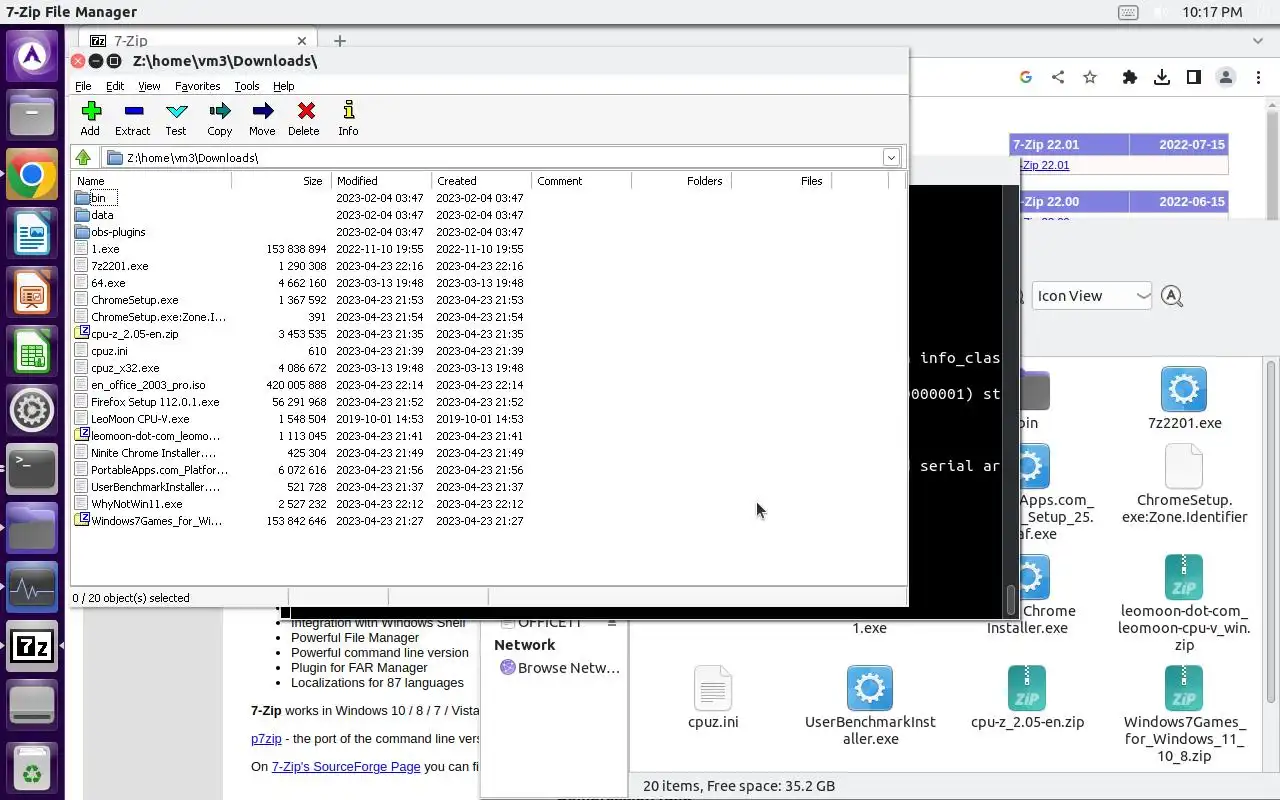The width and height of the screenshot is (1280, 800).
Task: Select LeoMoon CPU-V.exe row
Action: 140,419
